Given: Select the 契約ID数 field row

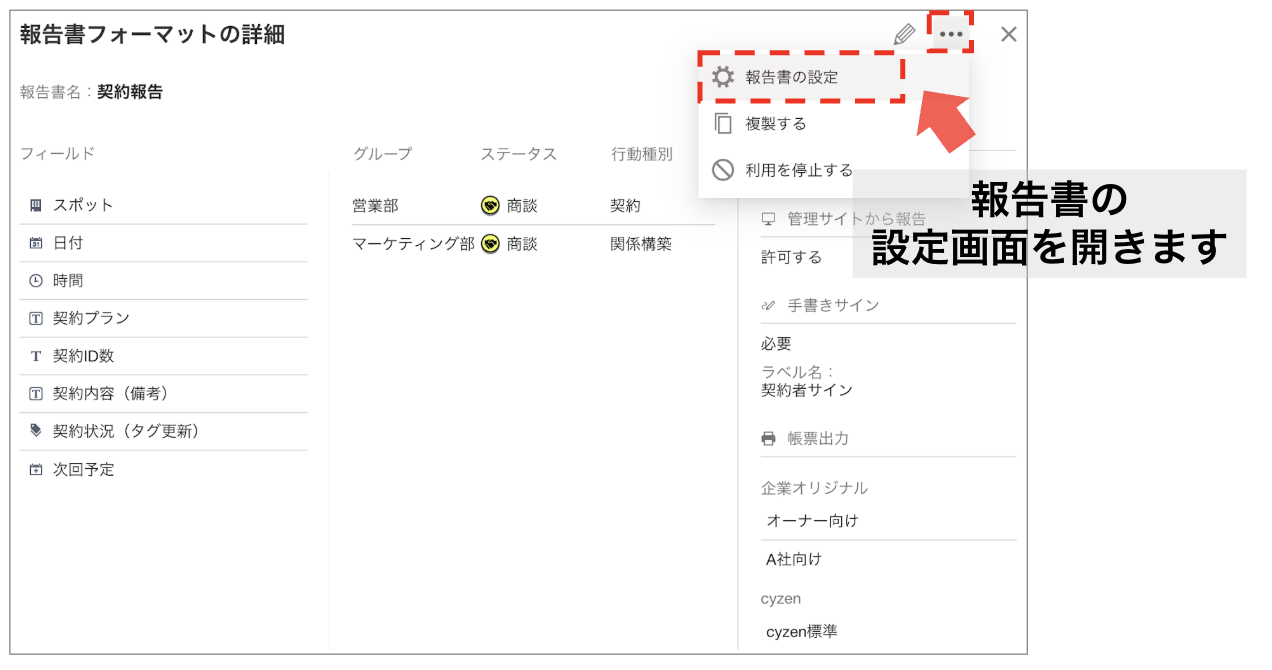Looking at the screenshot, I should tap(163, 356).
